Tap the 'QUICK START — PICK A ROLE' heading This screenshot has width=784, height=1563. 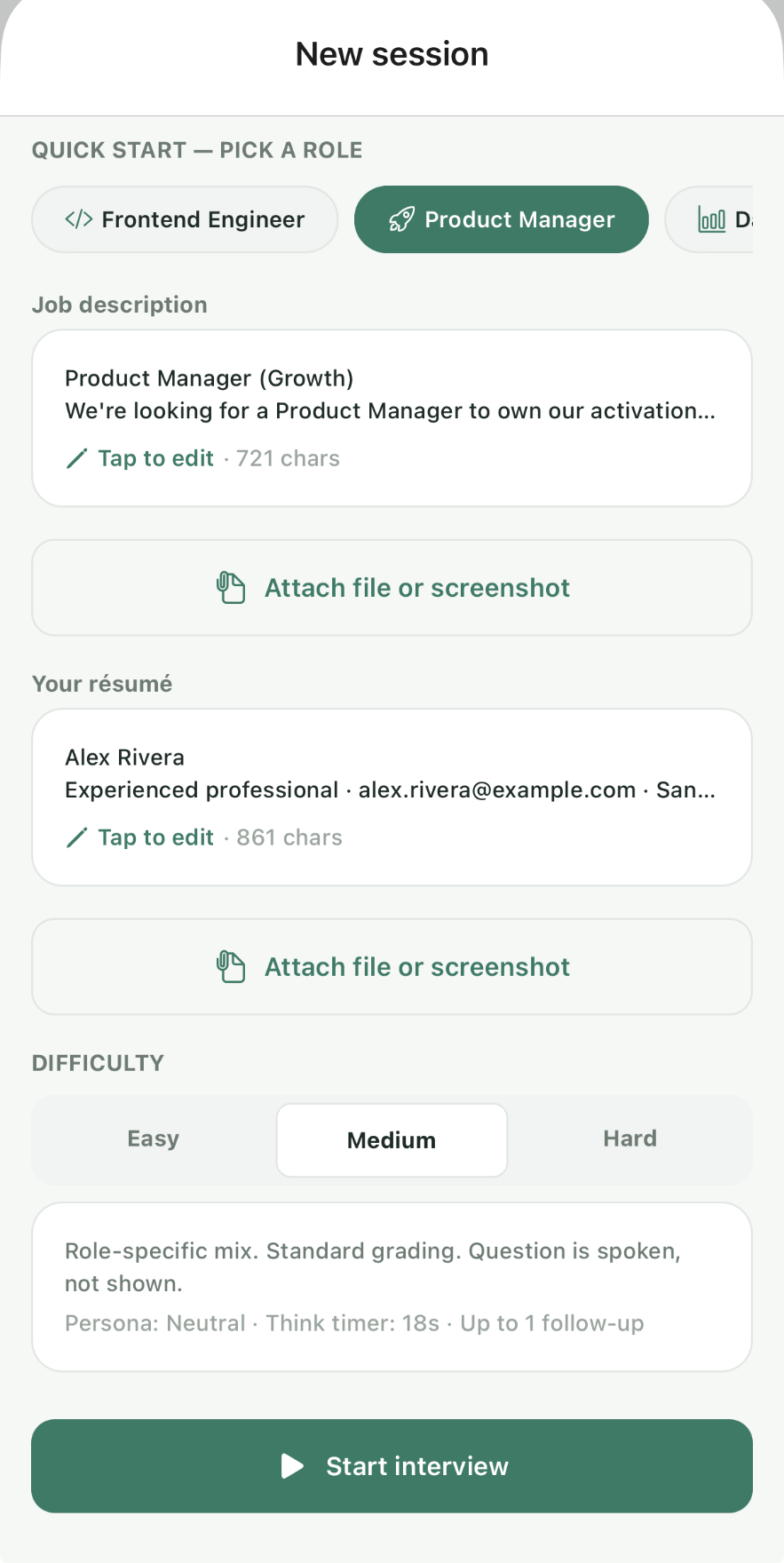point(197,150)
